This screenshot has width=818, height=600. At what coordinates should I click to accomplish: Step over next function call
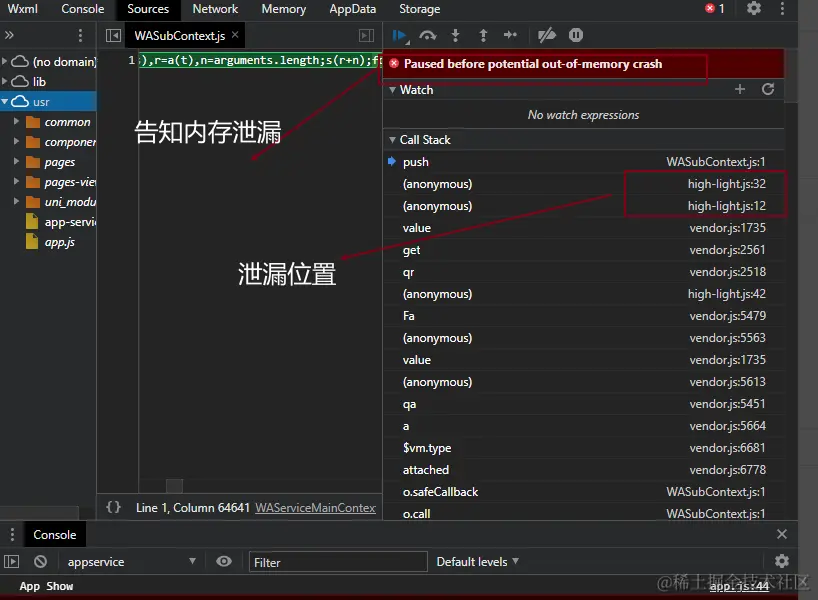(x=428, y=35)
